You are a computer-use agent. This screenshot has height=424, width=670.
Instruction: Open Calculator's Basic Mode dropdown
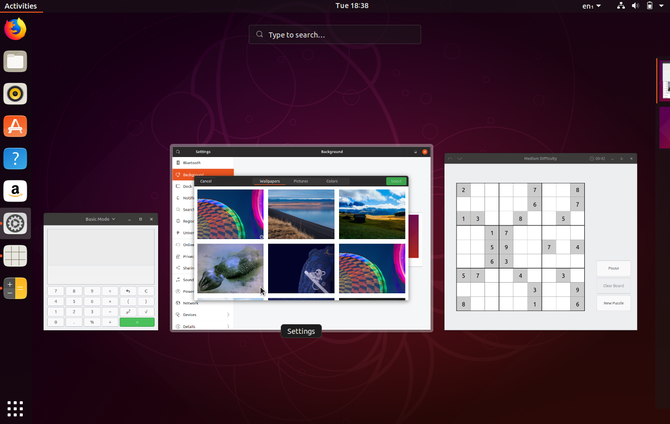[100, 219]
